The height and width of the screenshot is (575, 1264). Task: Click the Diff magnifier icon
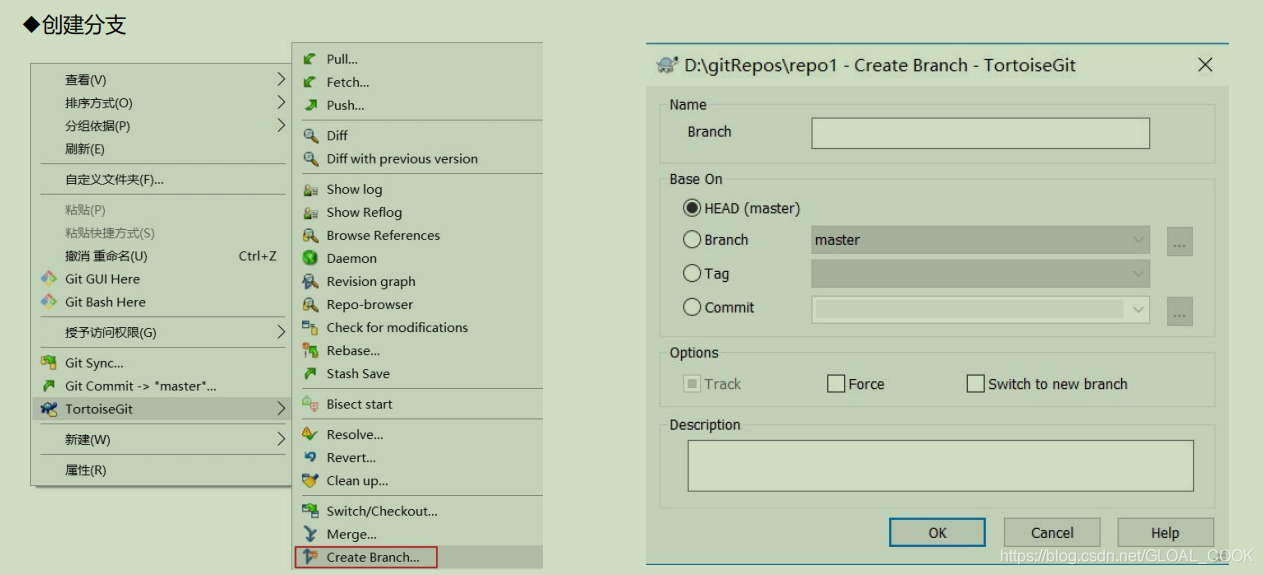click(310, 135)
